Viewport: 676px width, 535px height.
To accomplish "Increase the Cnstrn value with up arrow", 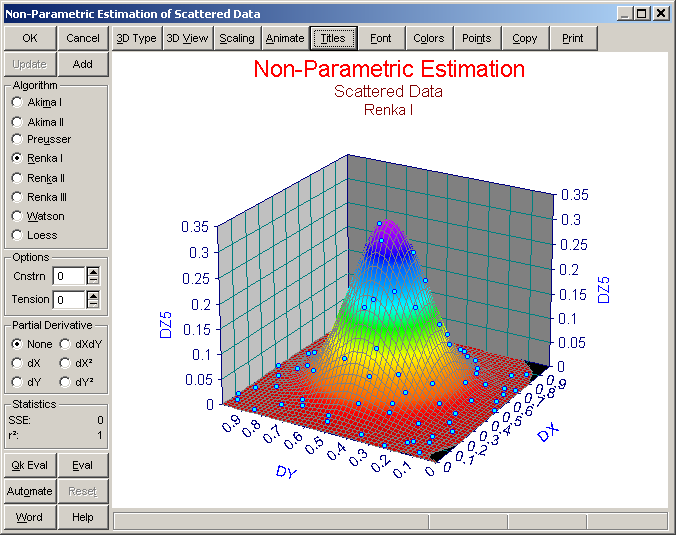I will tap(93, 272).
